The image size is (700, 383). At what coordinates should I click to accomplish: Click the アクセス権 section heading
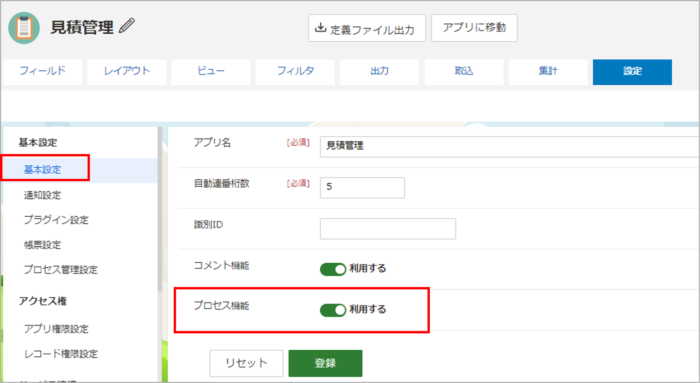coord(42,301)
